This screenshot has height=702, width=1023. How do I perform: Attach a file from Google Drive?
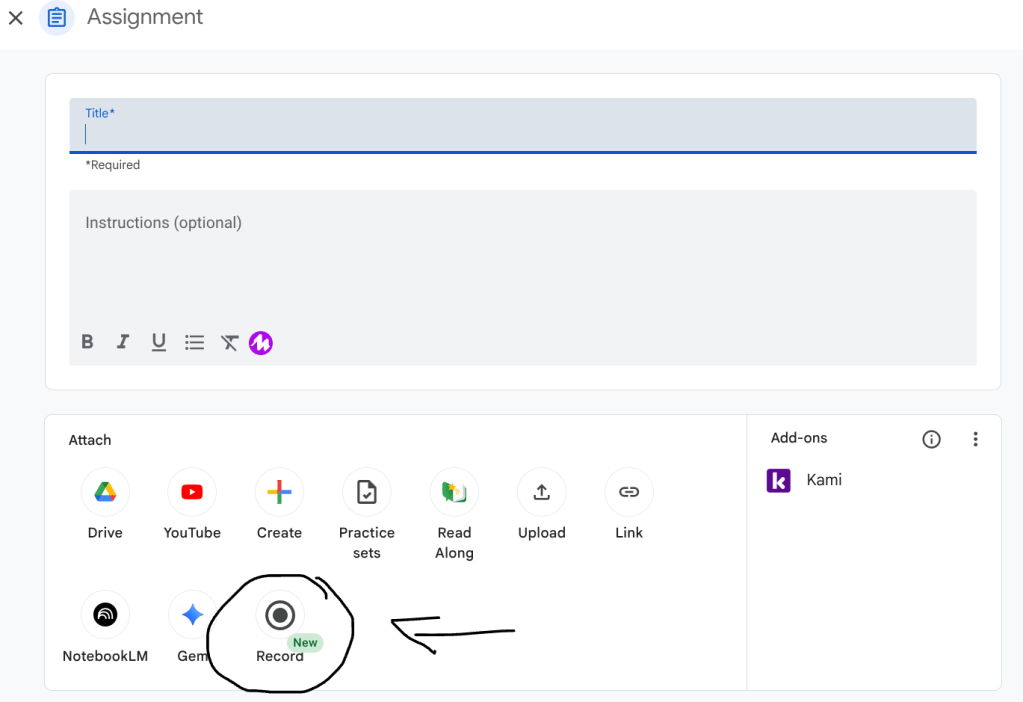(105, 492)
